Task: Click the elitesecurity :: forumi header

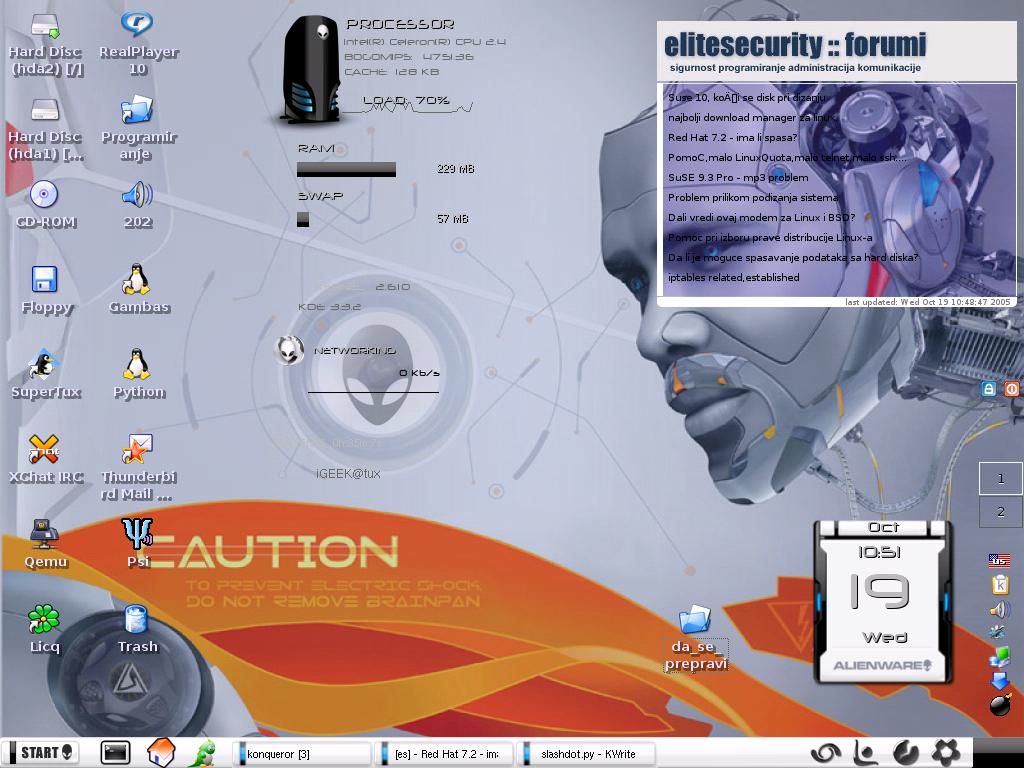Action: [795, 45]
